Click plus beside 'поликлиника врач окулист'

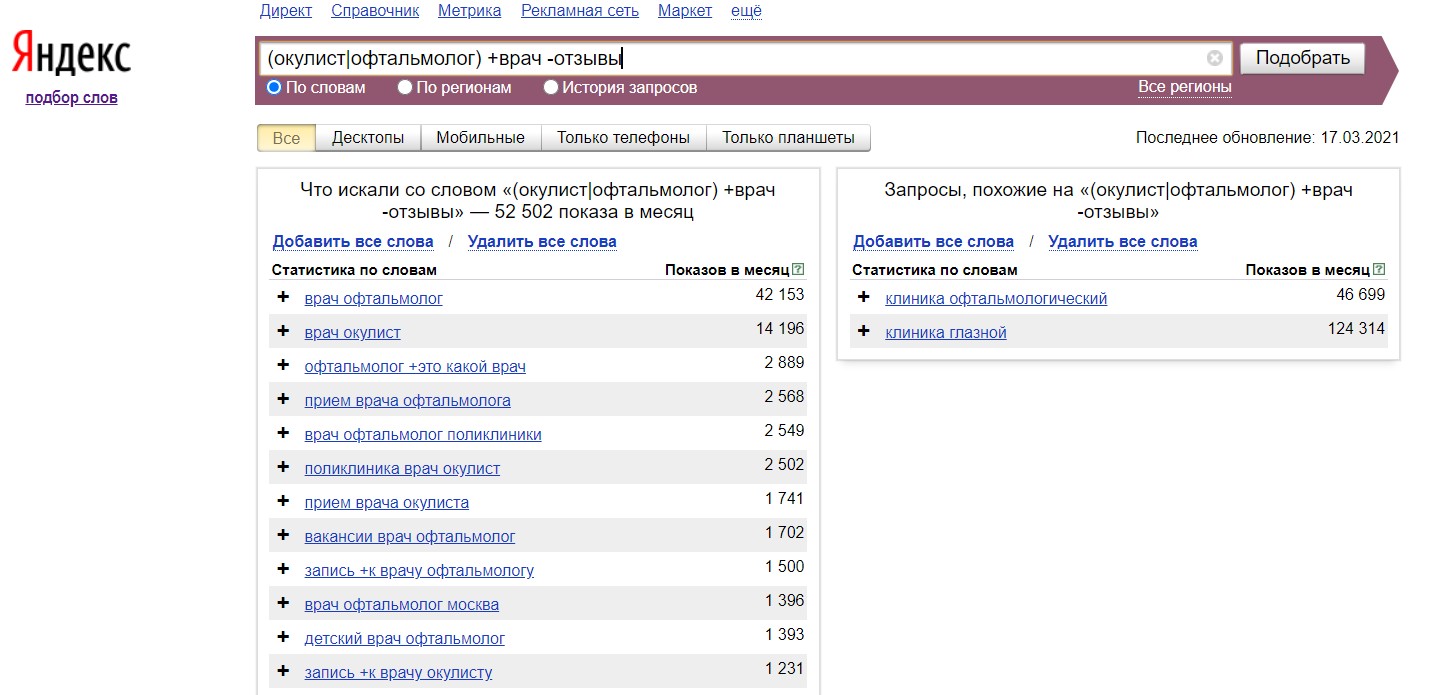[283, 467]
